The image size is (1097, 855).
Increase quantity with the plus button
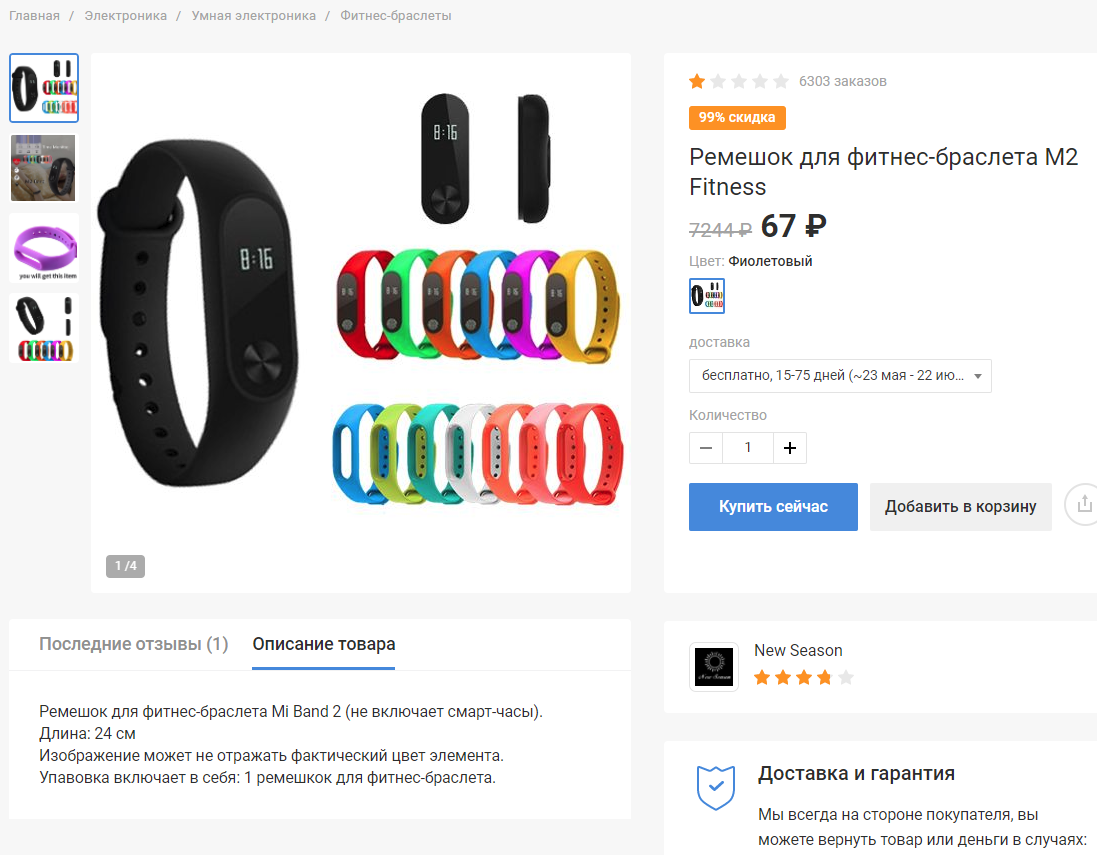(790, 448)
